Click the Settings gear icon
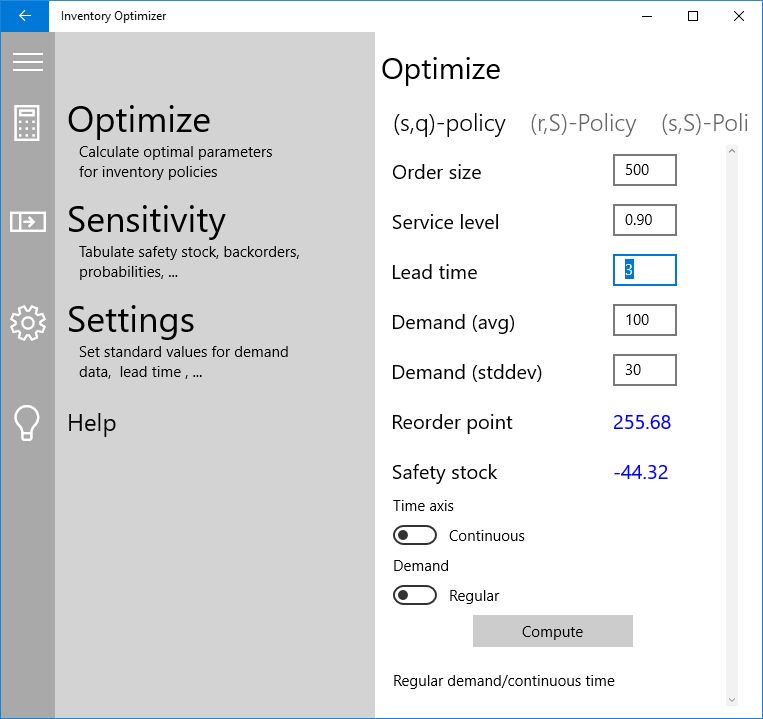The height and width of the screenshot is (719, 763). tap(27, 322)
